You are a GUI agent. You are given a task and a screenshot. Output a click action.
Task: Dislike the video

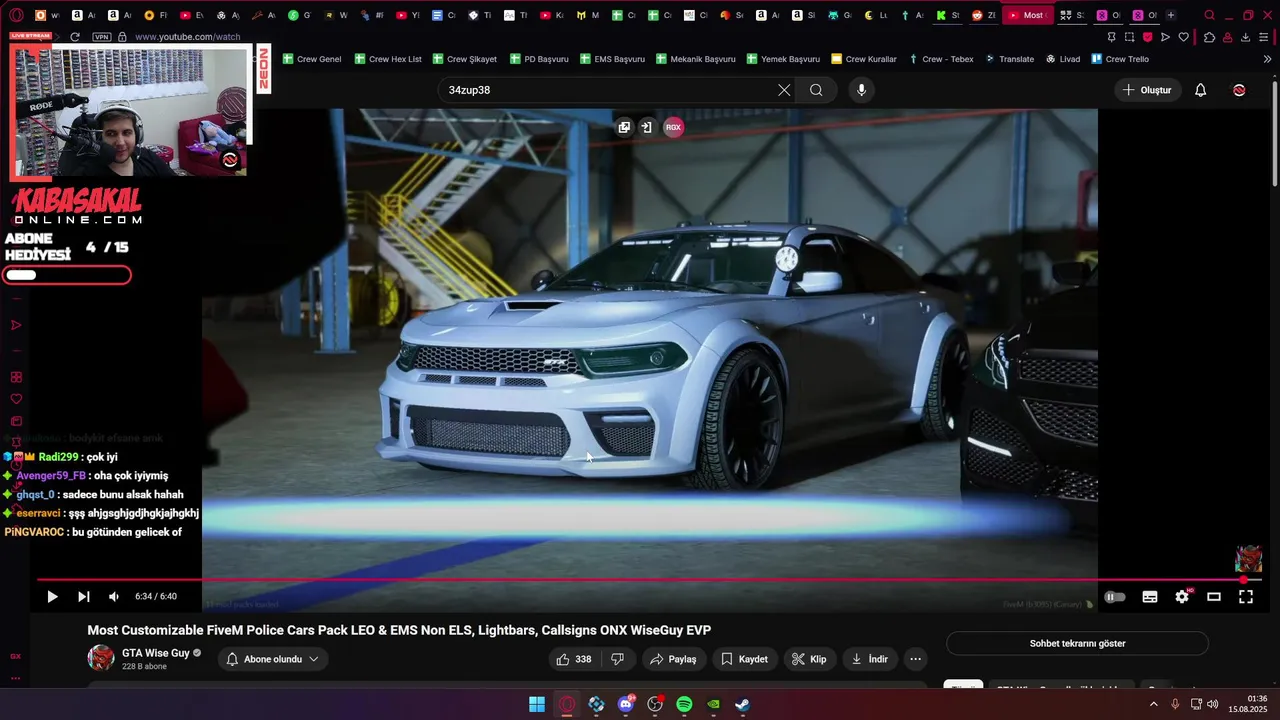tap(618, 659)
